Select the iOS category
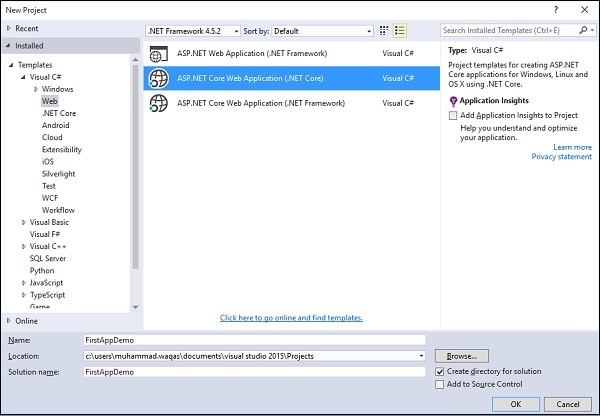 pos(48,162)
